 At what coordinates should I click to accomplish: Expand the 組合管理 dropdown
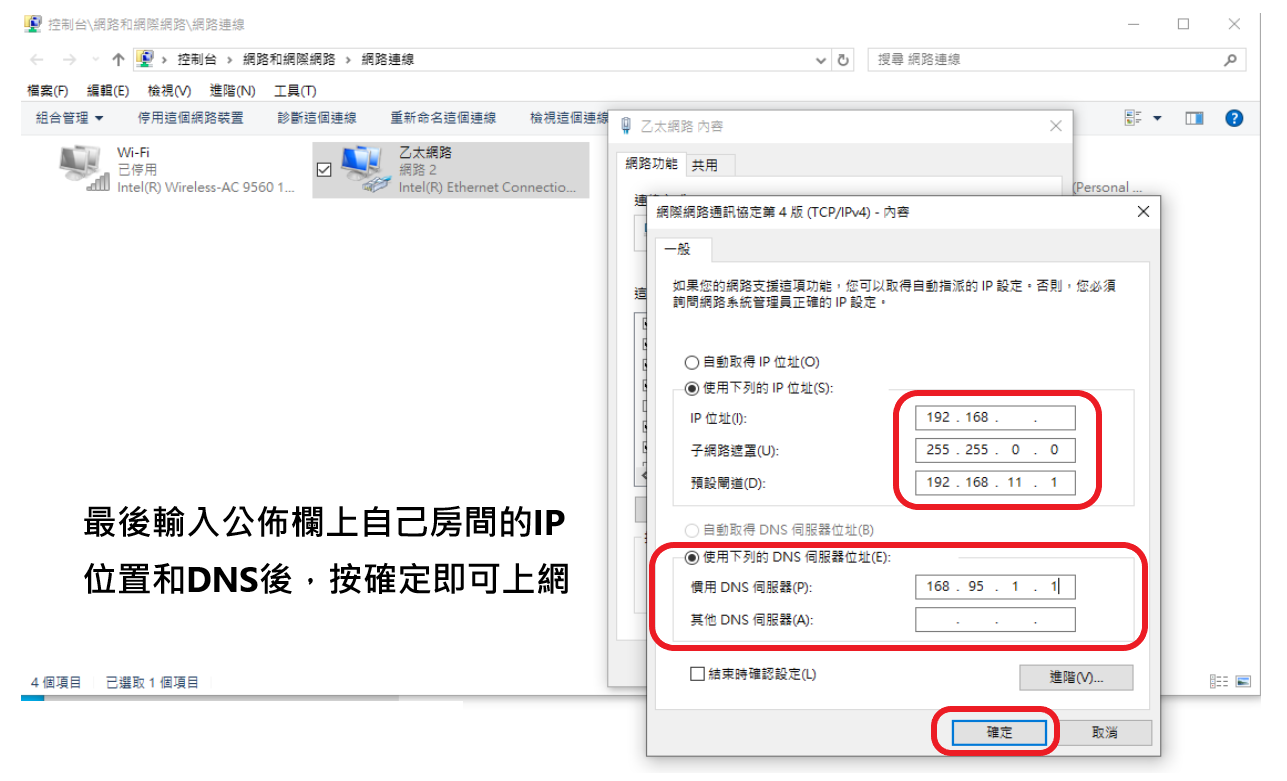[x=69, y=118]
